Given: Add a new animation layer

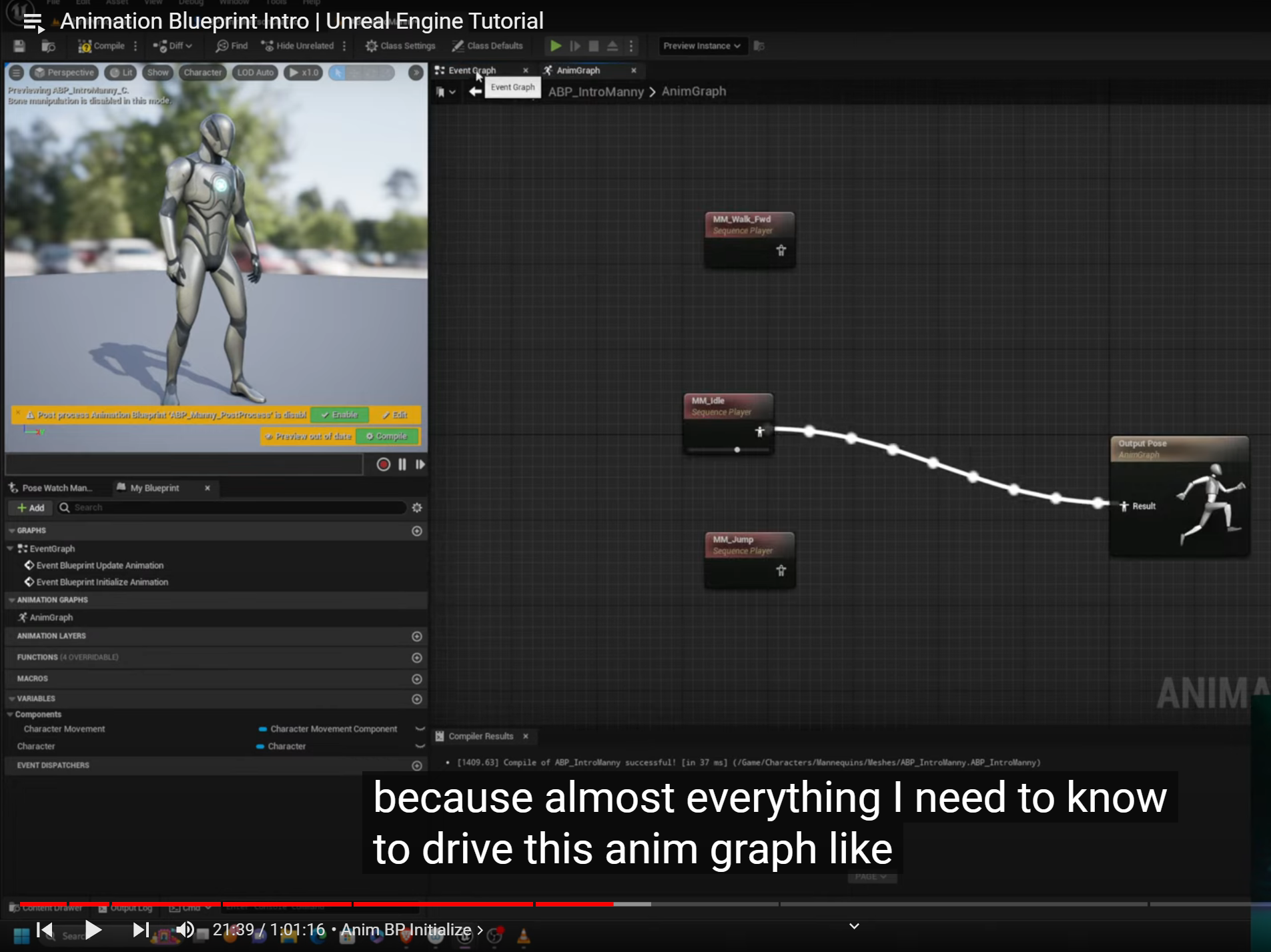Looking at the screenshot, I should pos(417,636).
